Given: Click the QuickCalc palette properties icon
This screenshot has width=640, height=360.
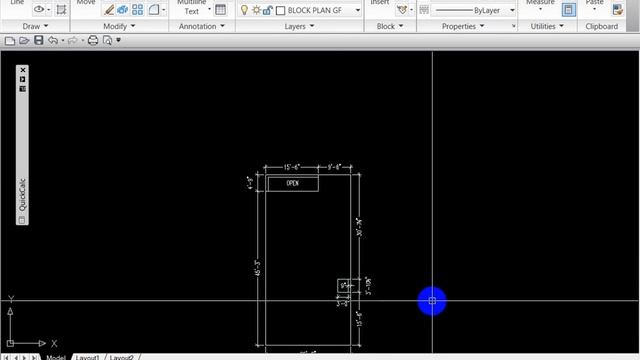Looking at the screenshot, I should coord(22,89).
